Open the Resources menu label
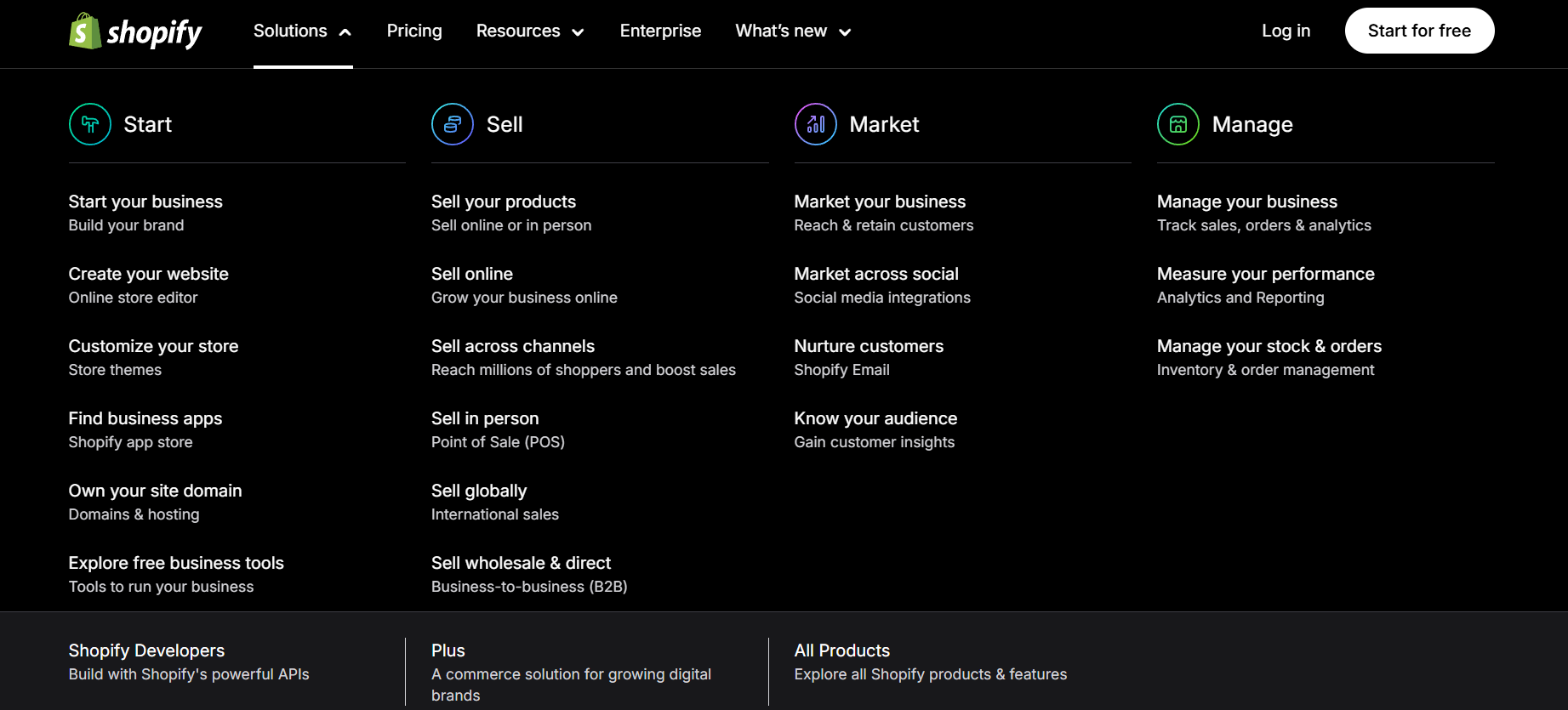The width and height of the screenshot is (1568, 710). [518, 31]
